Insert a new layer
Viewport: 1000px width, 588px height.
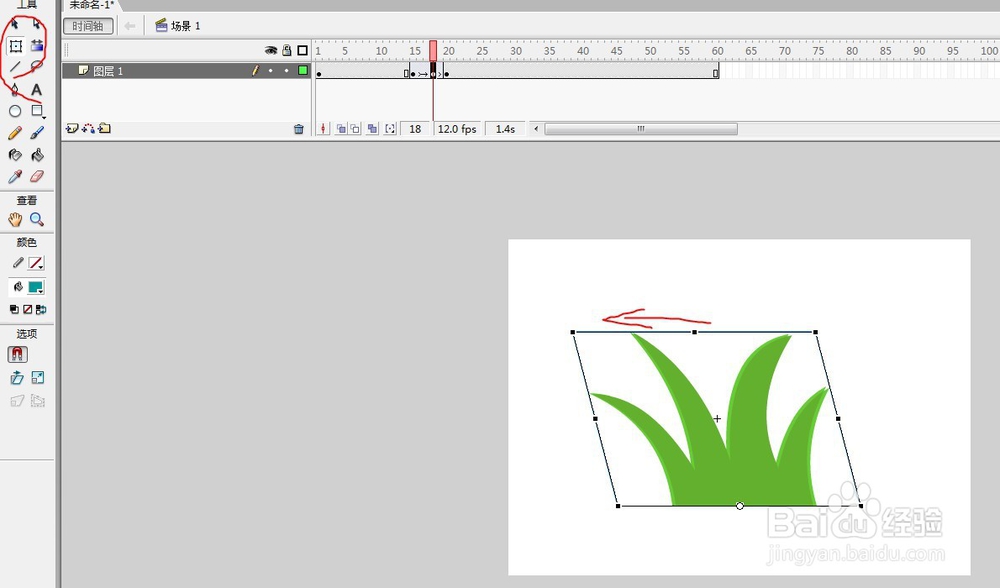(71, 129)
